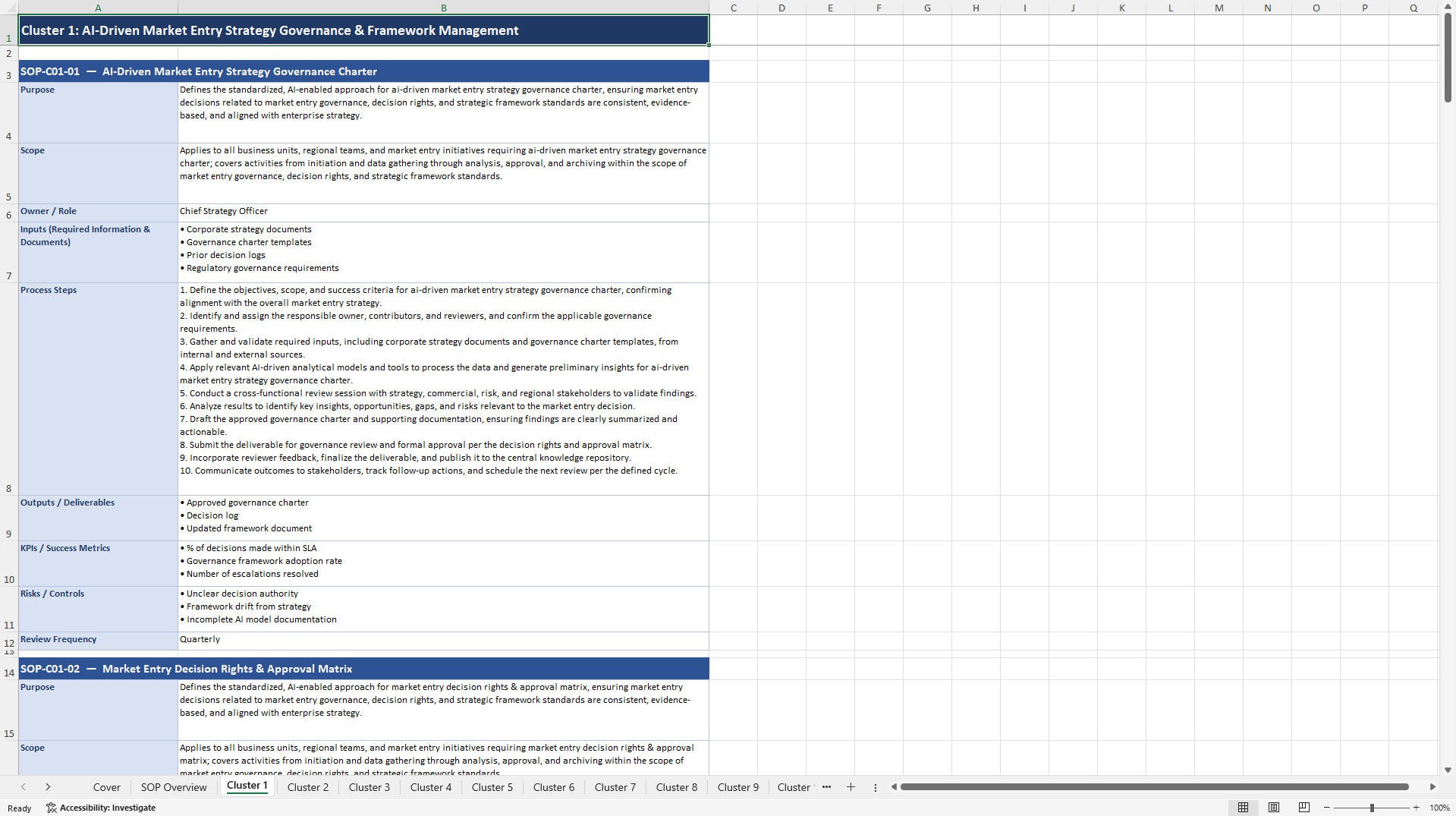Select row 14 header
Viewport: 1456px width, 816px height.
click(x=9, y=669)
